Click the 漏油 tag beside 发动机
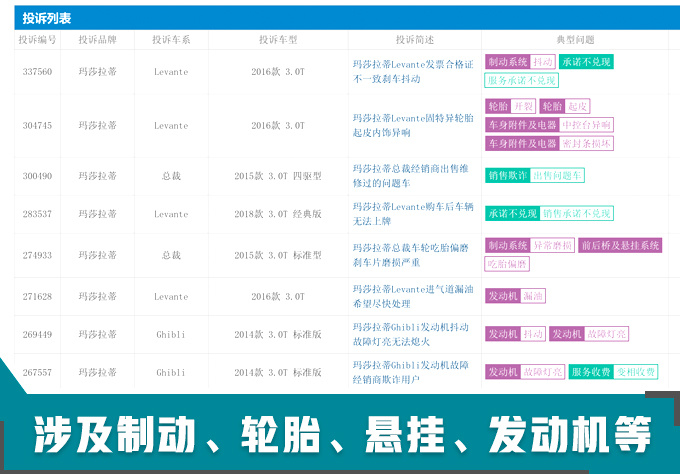This screenshot has height=474, width=680. click(x=533, y=296)
